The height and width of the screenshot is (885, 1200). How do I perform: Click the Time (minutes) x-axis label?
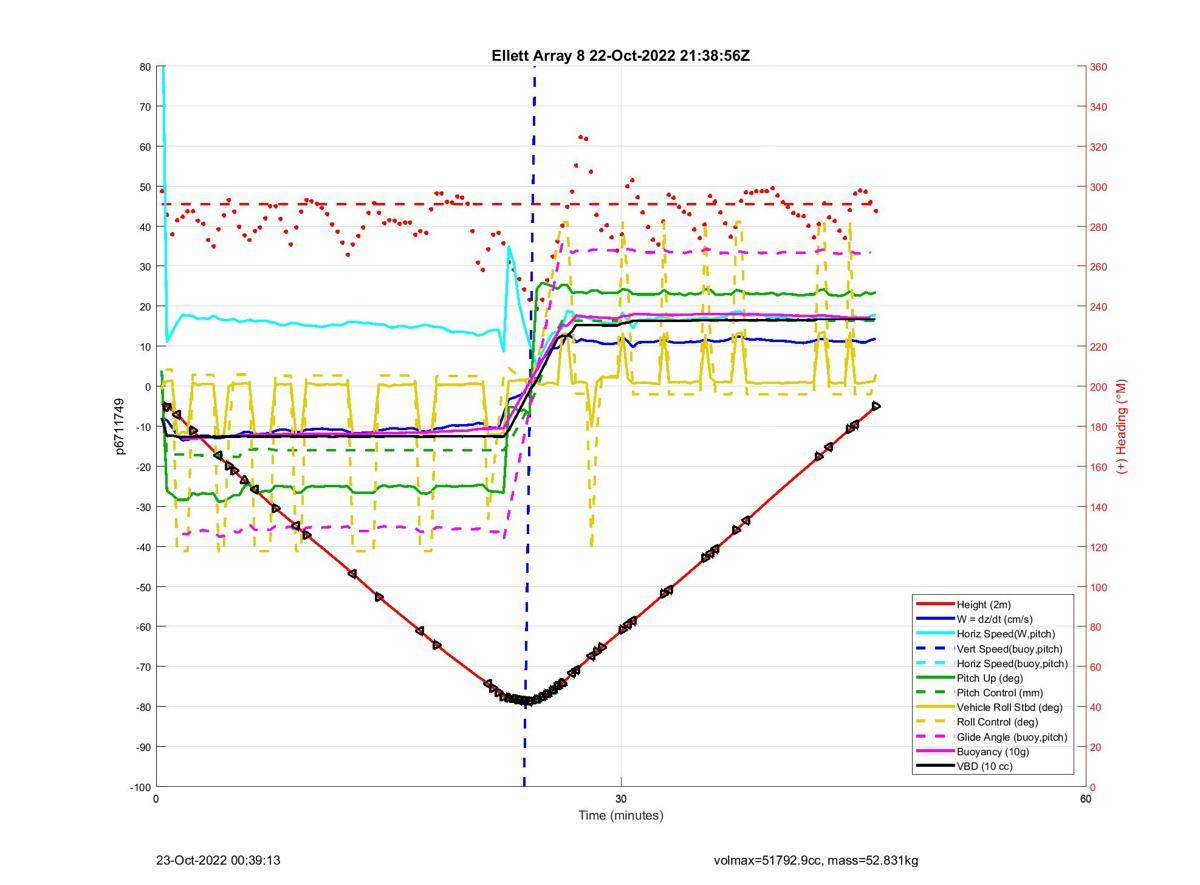coord(620,816)
